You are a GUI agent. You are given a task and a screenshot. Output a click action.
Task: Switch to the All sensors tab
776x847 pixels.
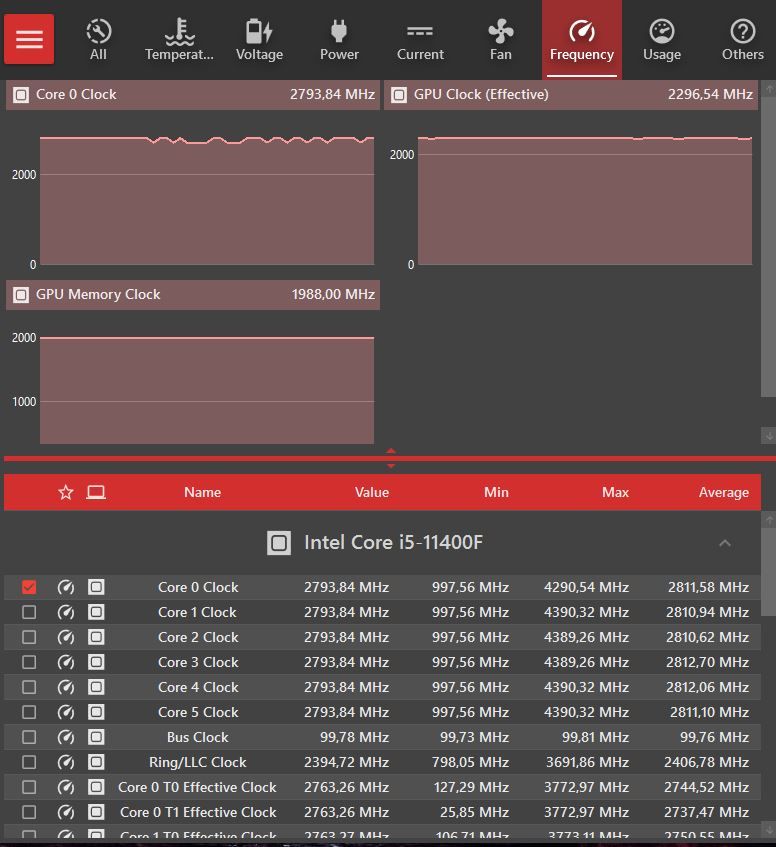[x=98, y=40]
